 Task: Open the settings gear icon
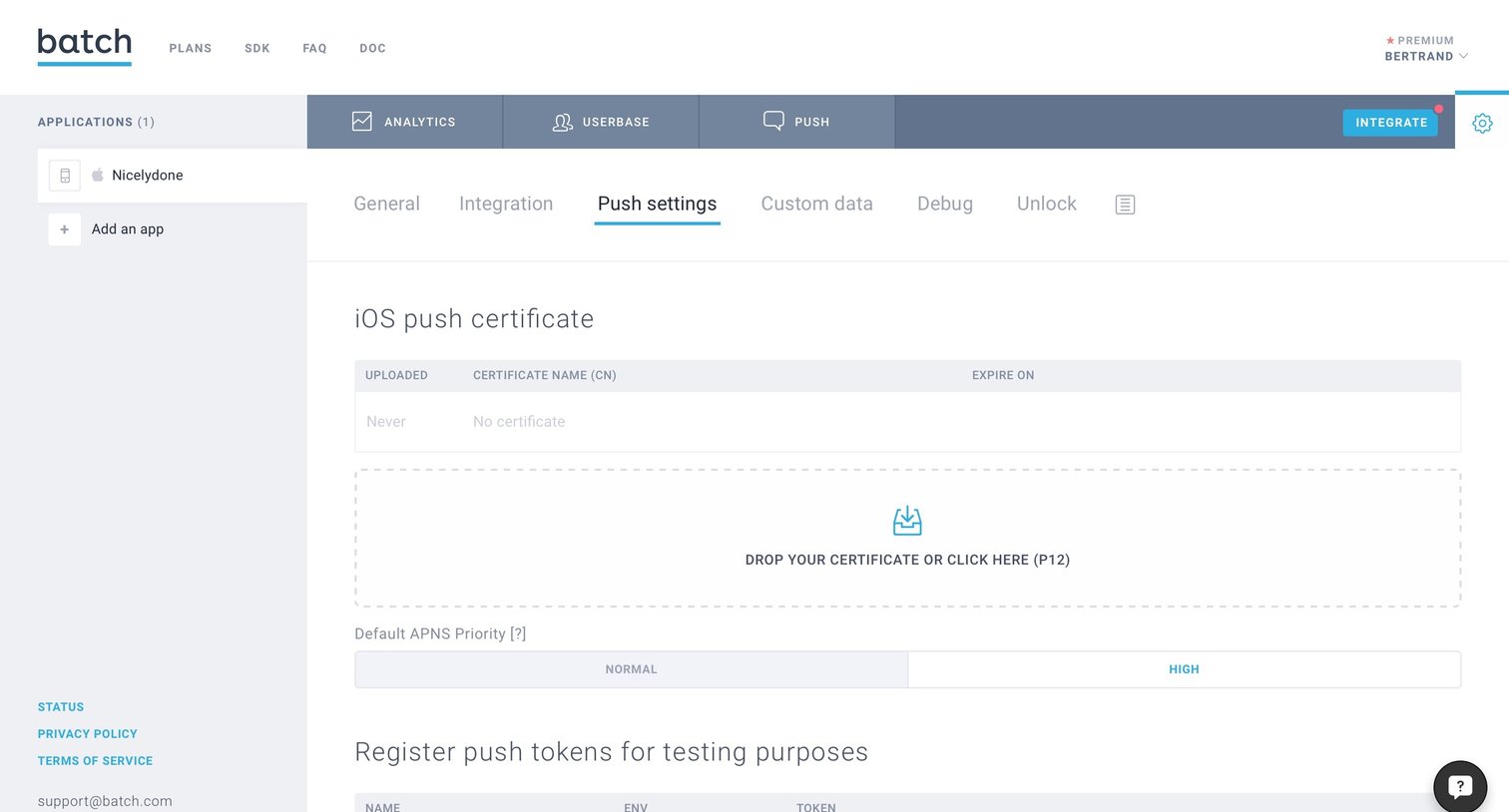pos(1482,123)
